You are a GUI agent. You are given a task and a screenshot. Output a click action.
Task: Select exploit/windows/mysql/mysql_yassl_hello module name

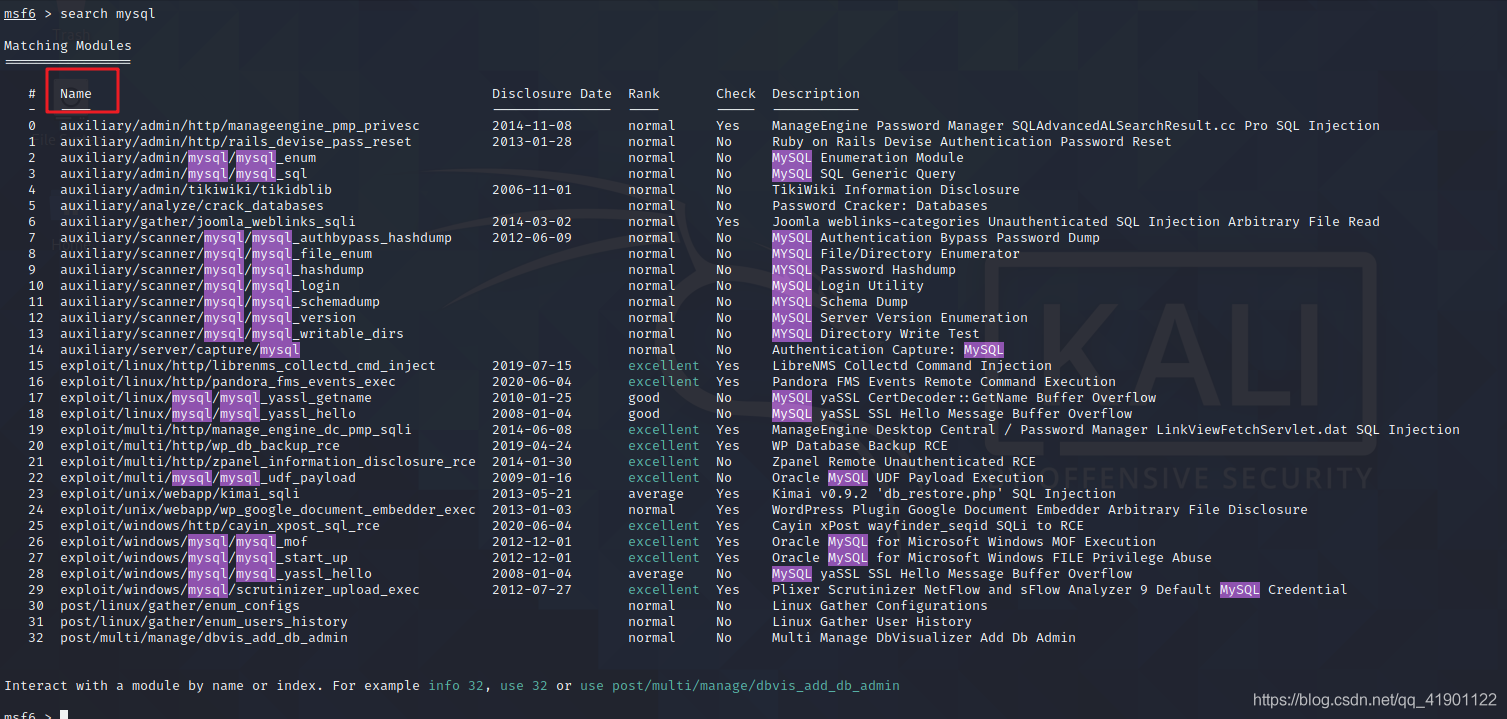pyautogui.click(x=216, y=574)
